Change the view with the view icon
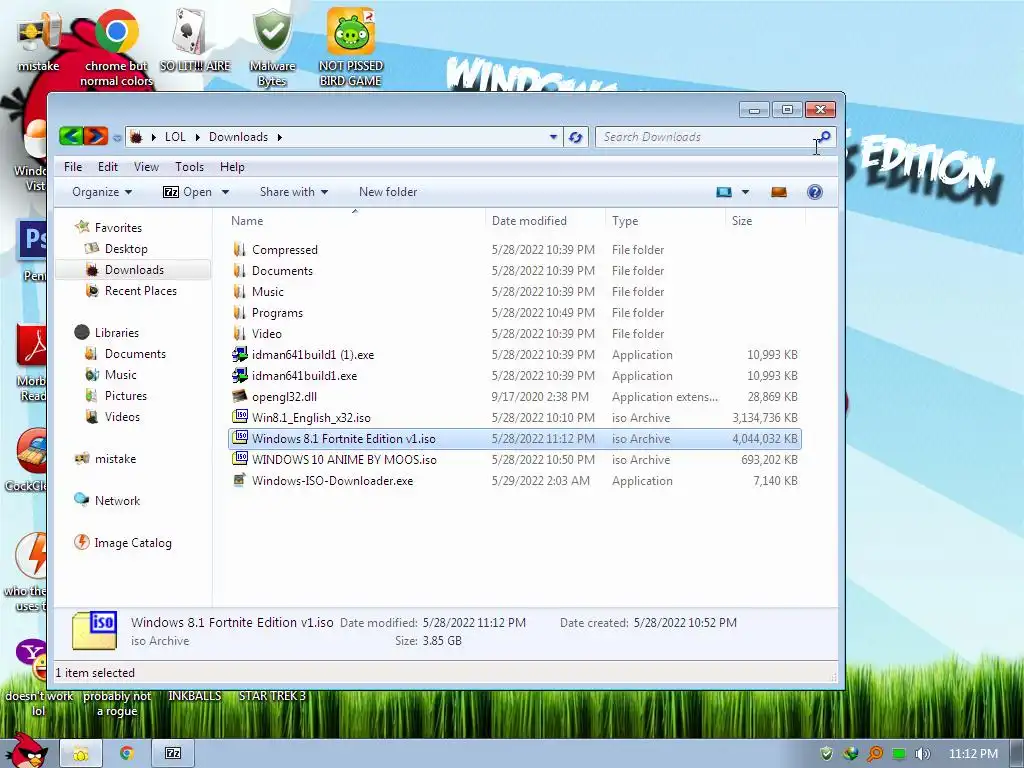Image resolution: width=1024 pixels, height=768 pixels. tap(724, 192)
